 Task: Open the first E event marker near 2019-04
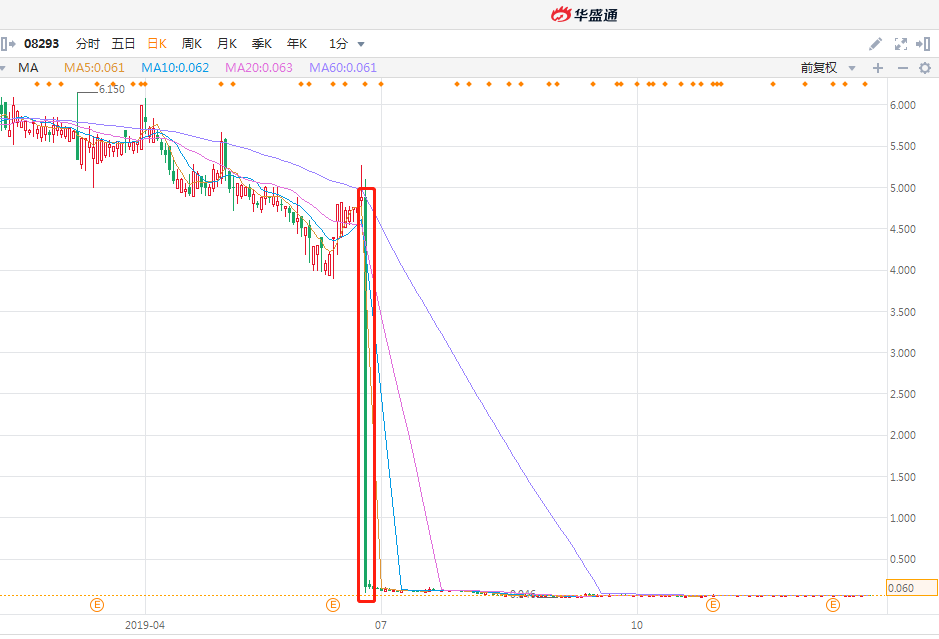97,605
